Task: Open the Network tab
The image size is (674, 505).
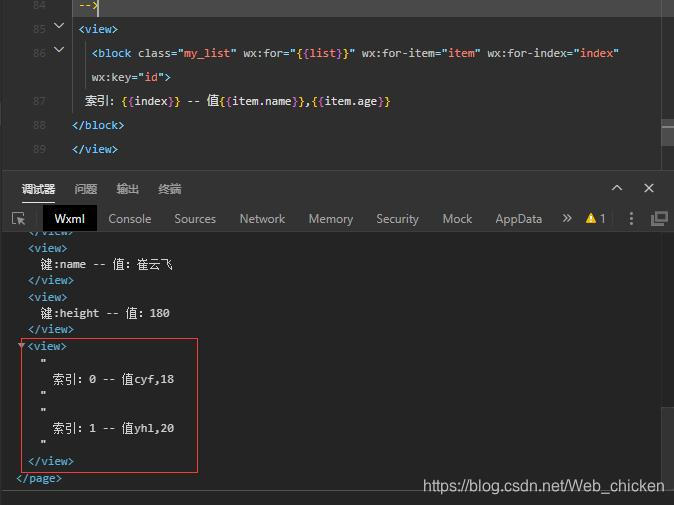Action: (x=262, y=219)
